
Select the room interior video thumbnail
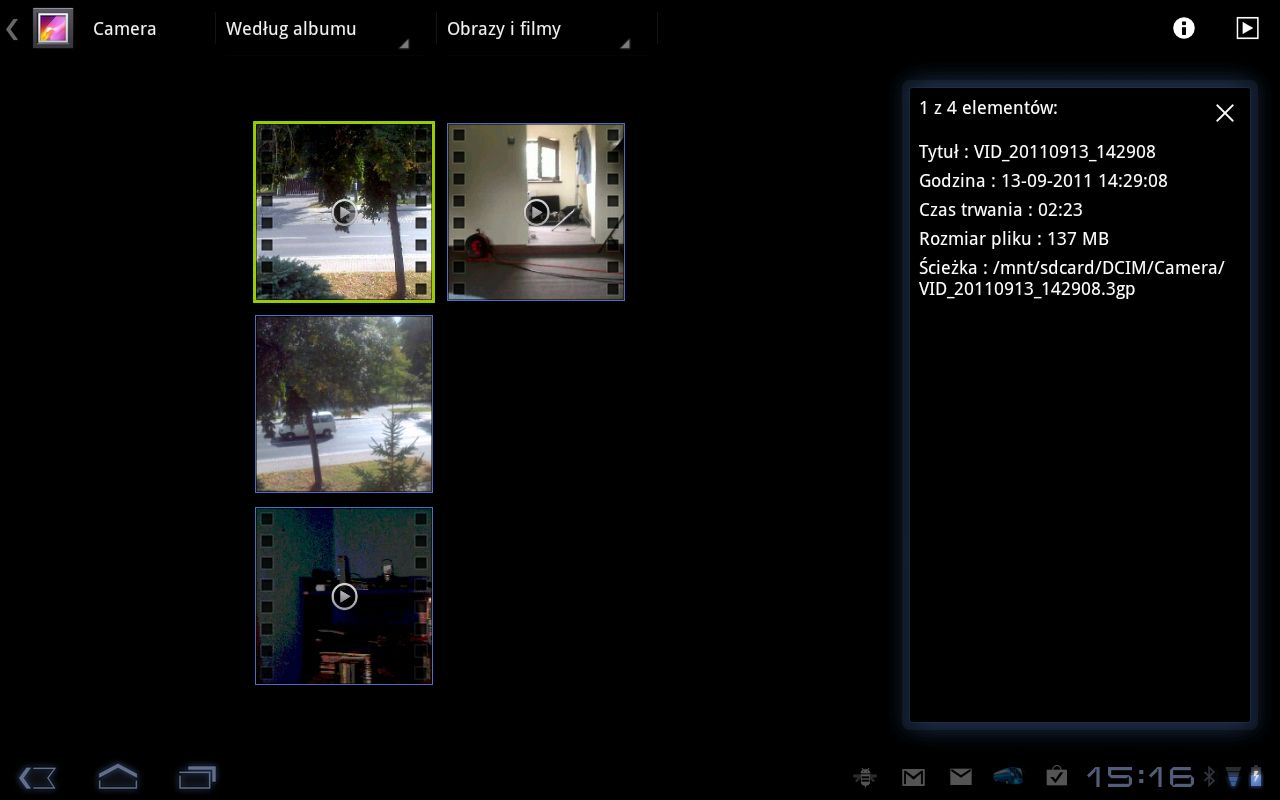click(x=536, y=212)
